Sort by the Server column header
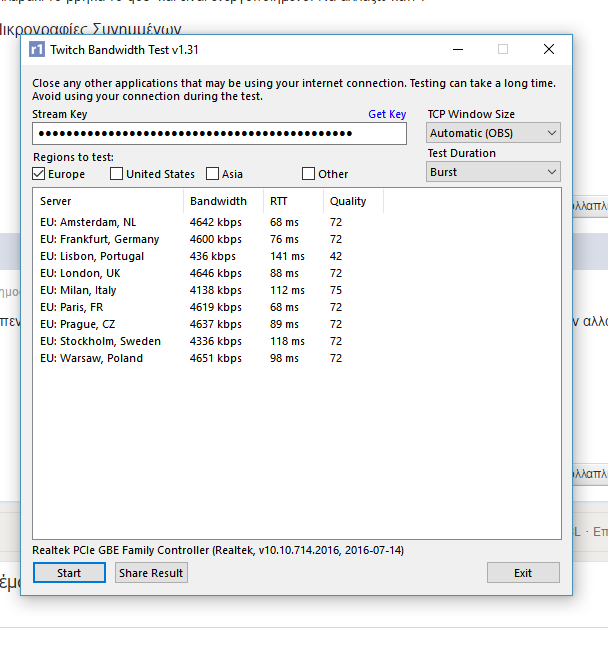The height and width of the screenshot is (653, 608). pyautogui.click(x=108, y=201)
